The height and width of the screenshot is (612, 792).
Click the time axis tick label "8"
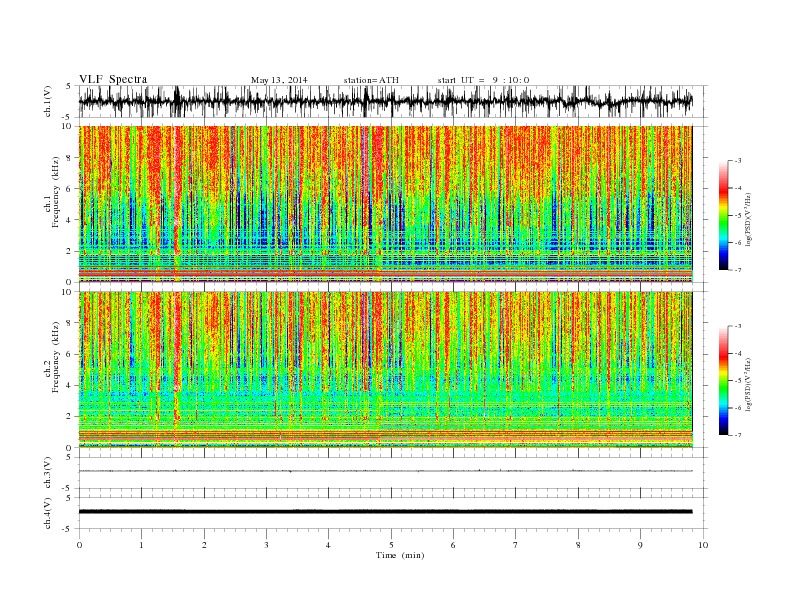(x=578, y=545)
